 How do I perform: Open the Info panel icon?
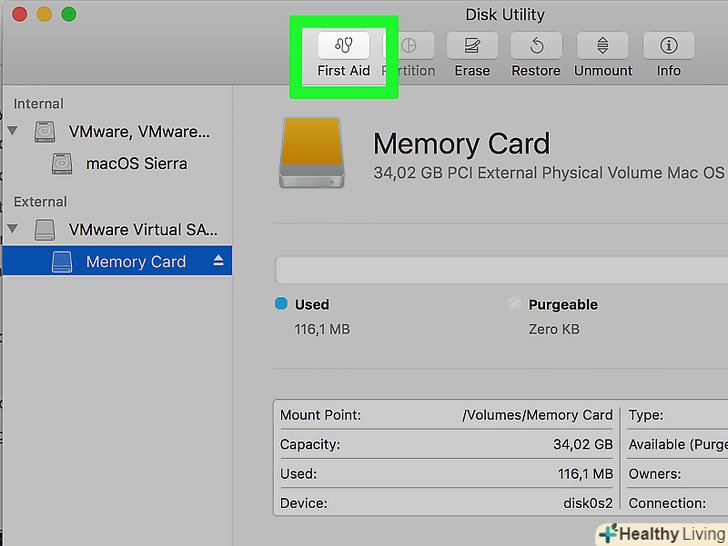click(668, 45)
